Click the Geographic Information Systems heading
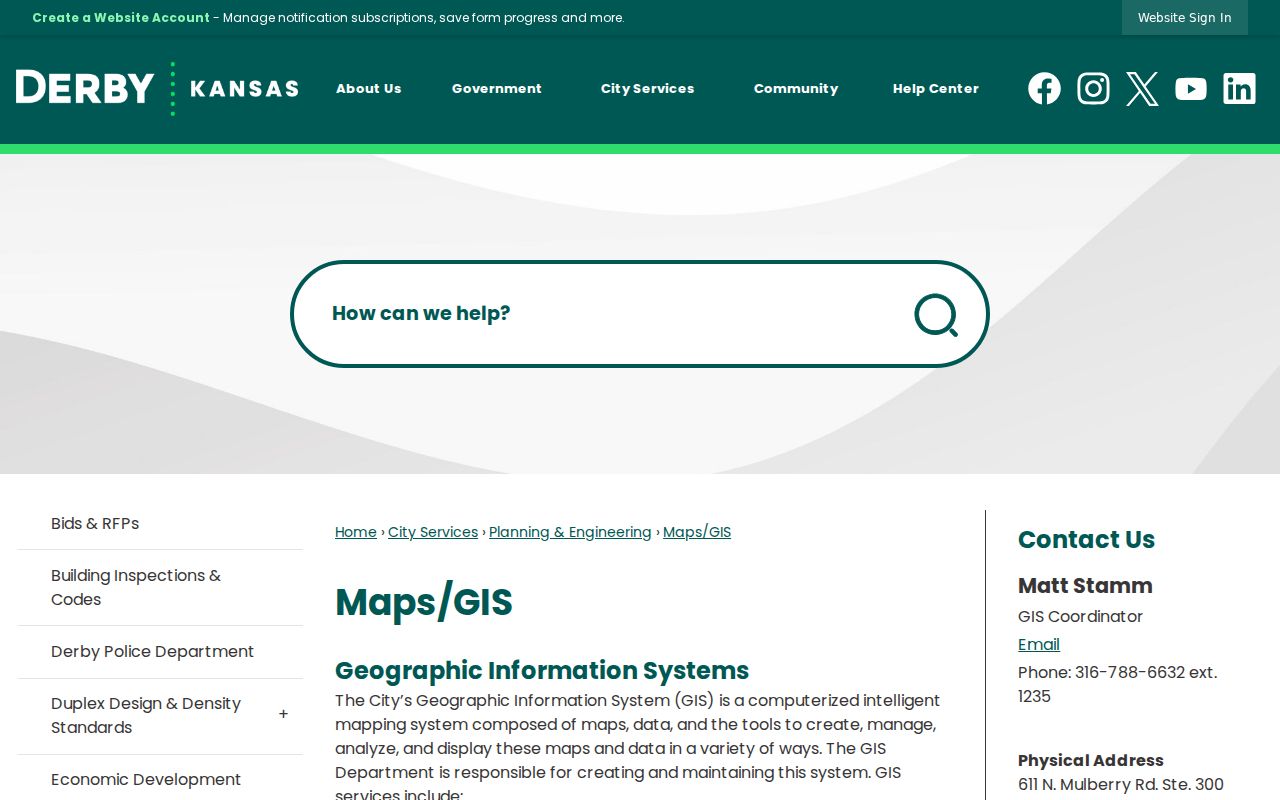 tap(542, 670)
